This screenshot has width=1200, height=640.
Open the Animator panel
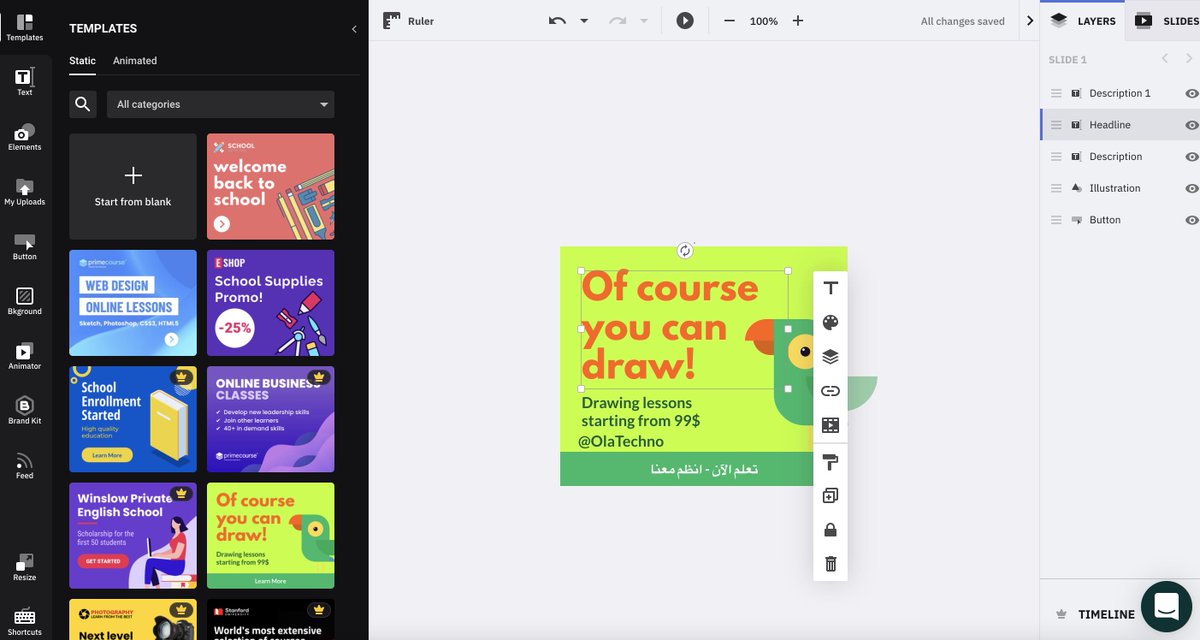tap(24, 356)
